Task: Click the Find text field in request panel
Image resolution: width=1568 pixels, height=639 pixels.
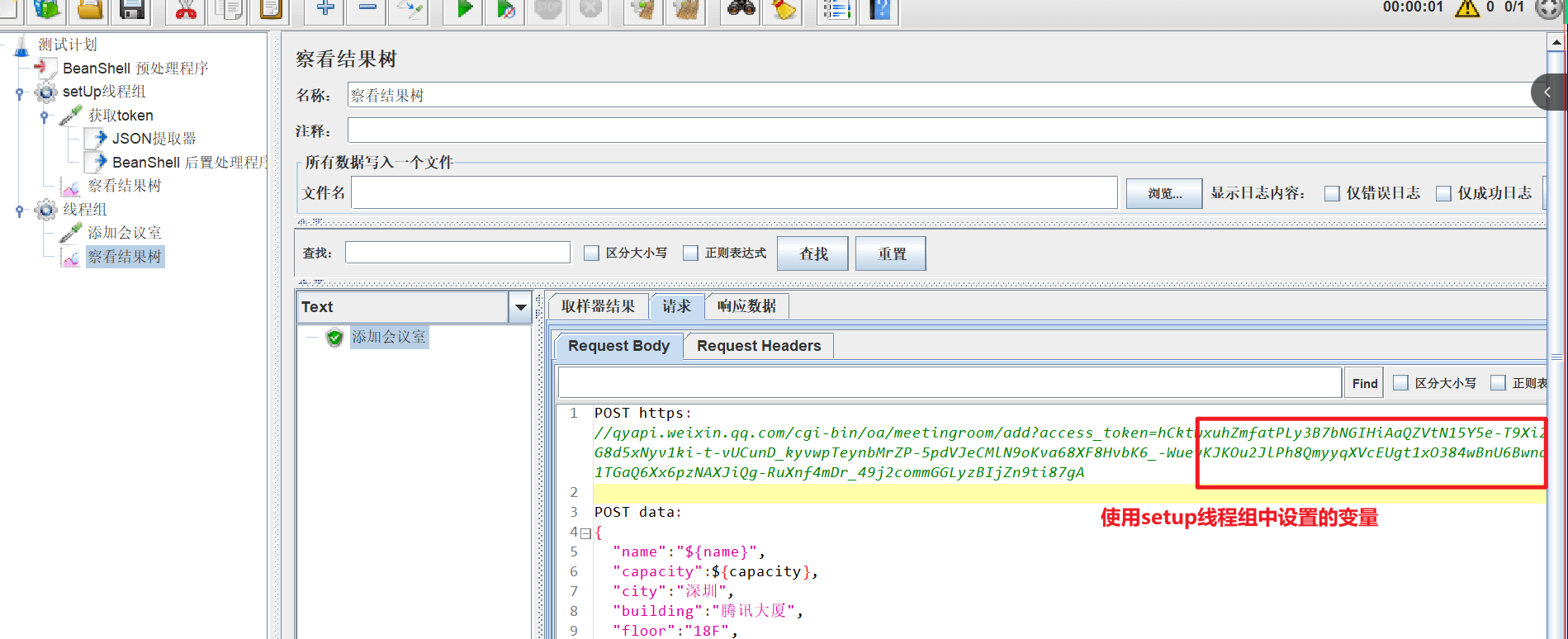Action: point(950,383)
